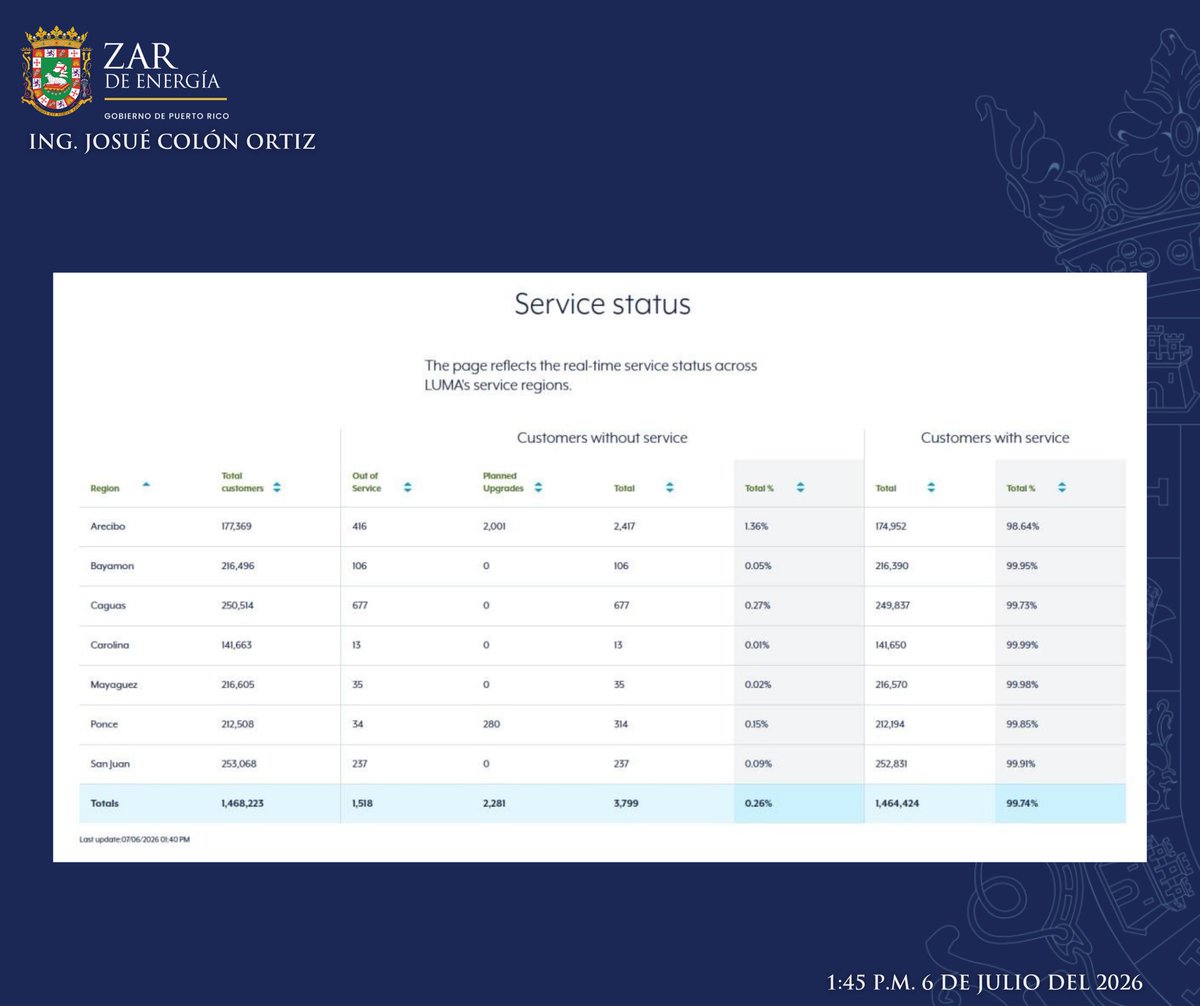Sort by Region column arrow

146,484
